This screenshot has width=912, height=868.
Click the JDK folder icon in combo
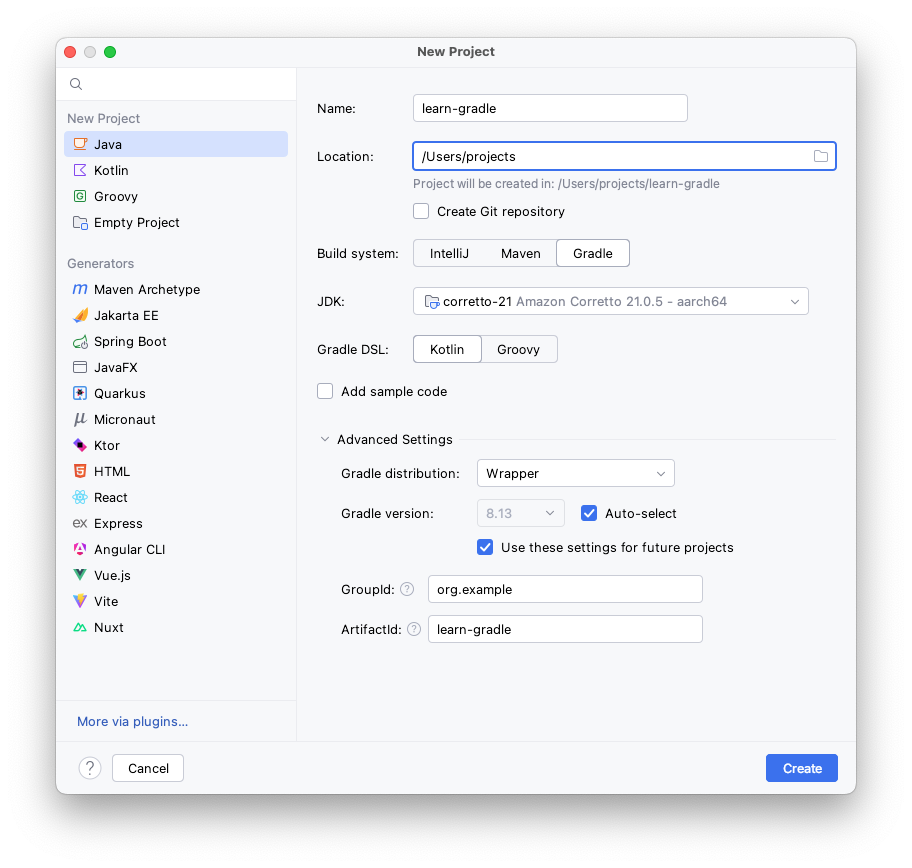(x=432, y=301)
